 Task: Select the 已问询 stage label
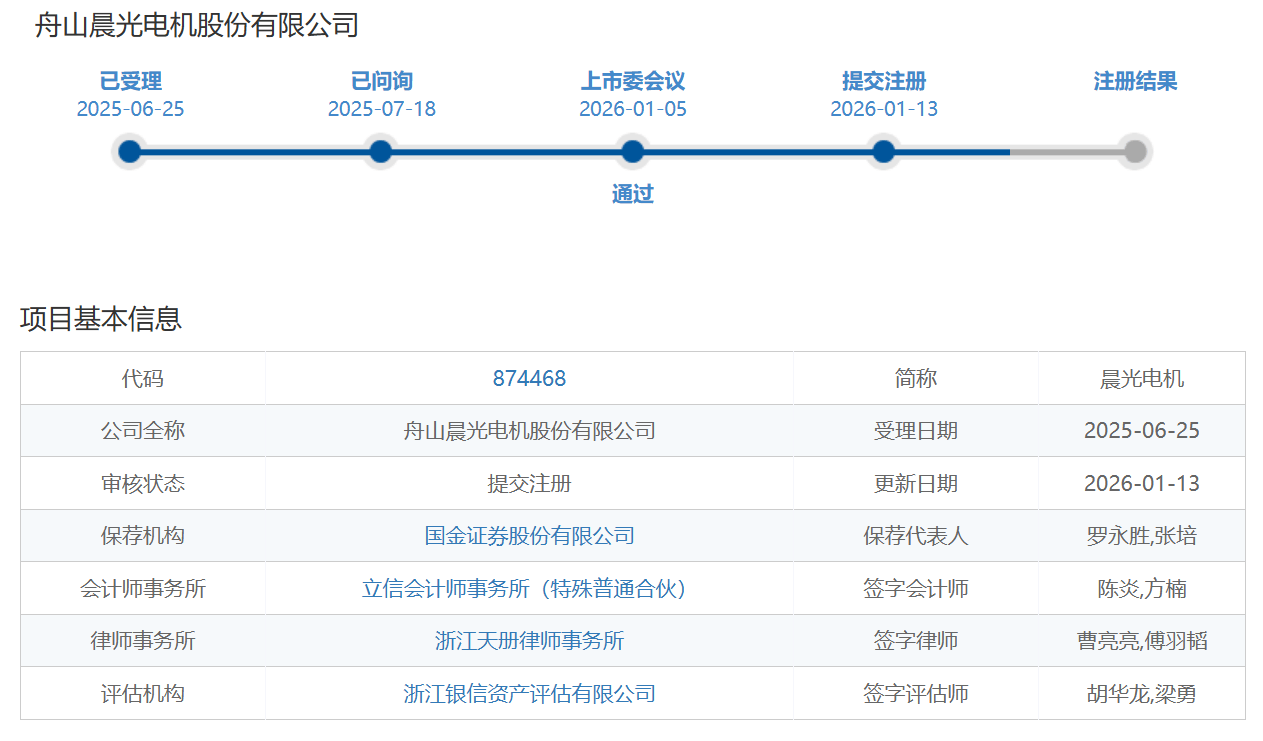point(381,81)
